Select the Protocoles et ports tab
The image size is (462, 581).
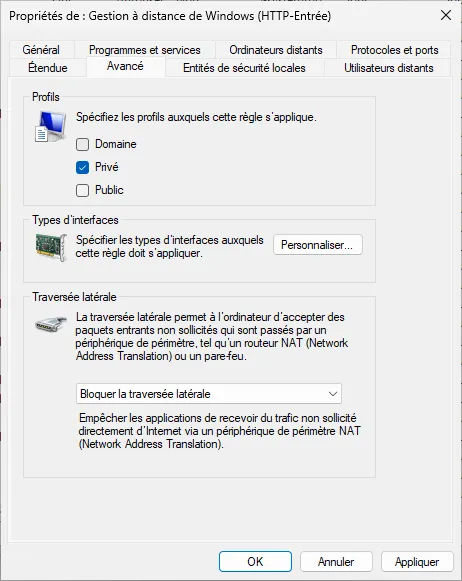coord(395,50)
